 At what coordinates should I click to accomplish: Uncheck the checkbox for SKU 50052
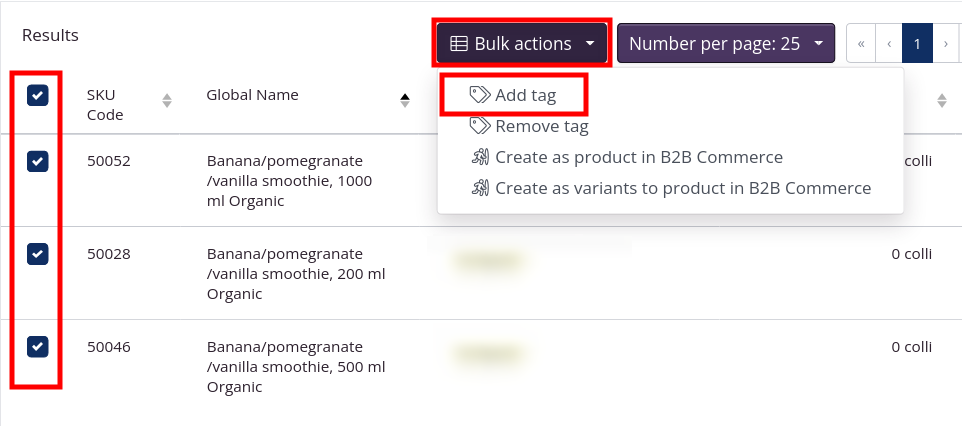coord(38,161)
